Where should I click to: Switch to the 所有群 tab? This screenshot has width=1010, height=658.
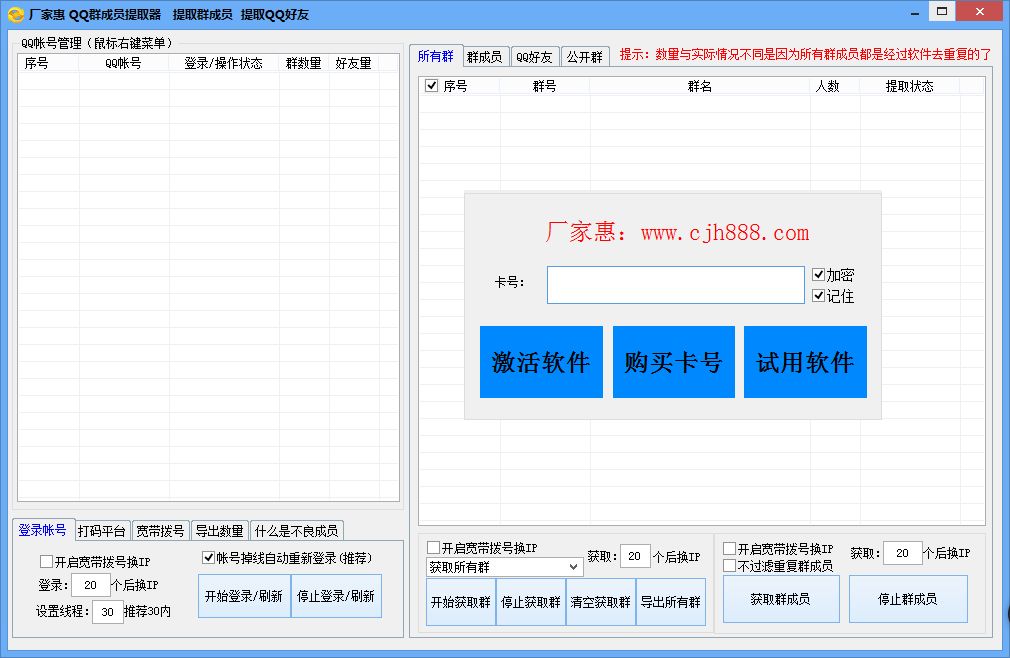click(x=435, y=56)
